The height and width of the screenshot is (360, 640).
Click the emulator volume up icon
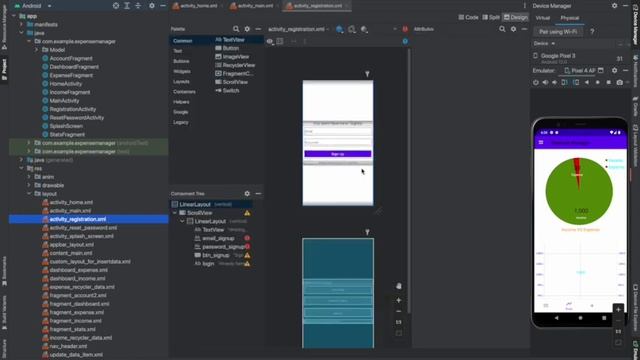(545, 82)
